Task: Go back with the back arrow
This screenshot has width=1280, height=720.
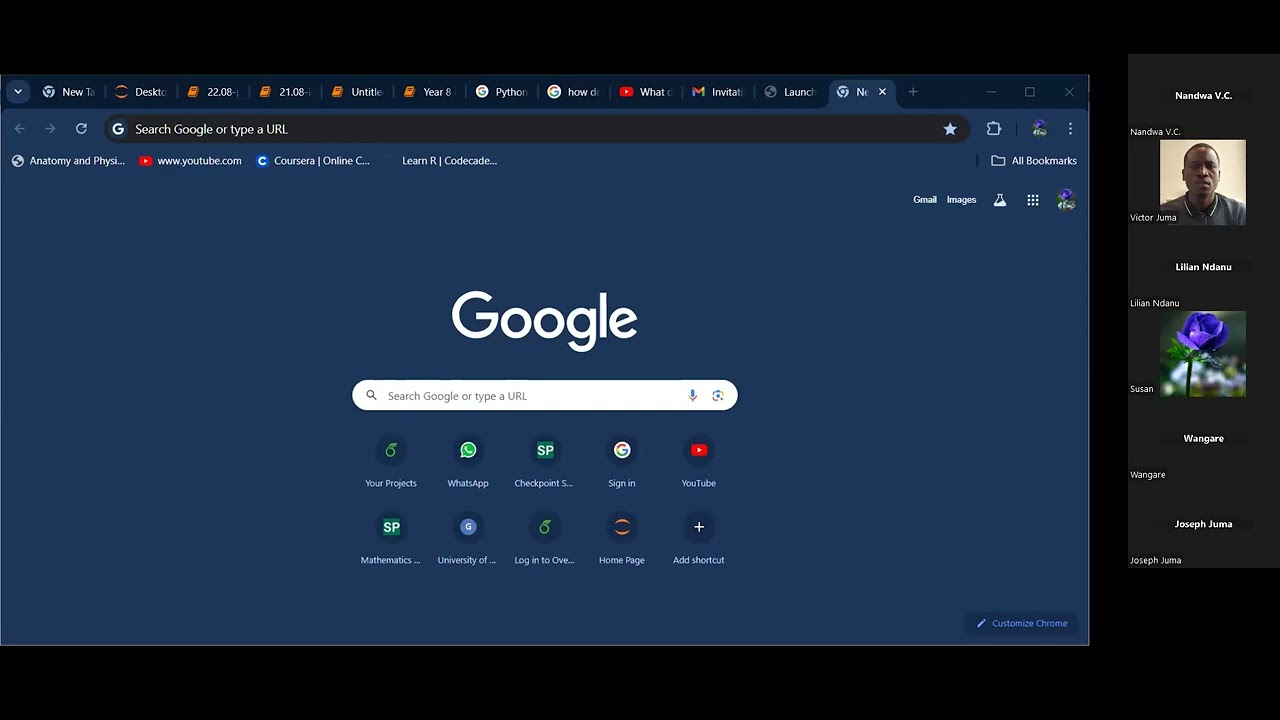Action: tap(20, 129)
